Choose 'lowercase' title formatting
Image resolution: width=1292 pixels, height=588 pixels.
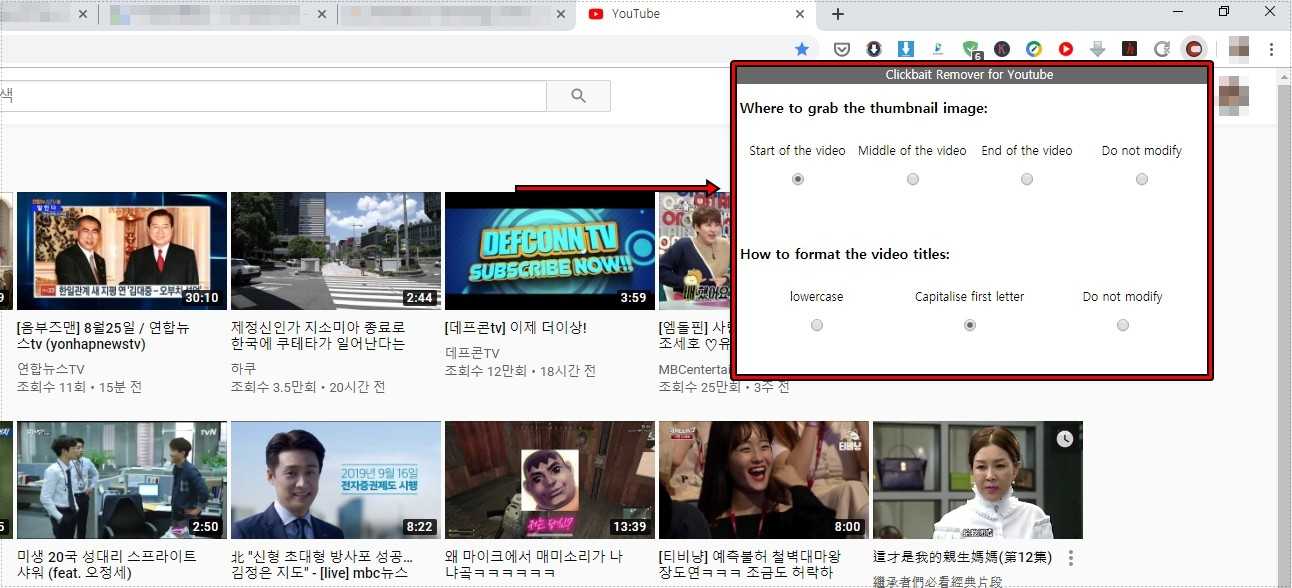point(817,325)
